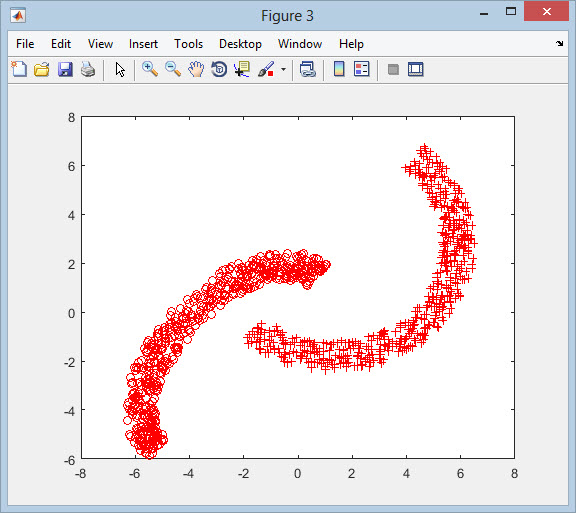Toggle the Brush data tool
Viewport: 576px width, 513px height.
coord(266,69)
